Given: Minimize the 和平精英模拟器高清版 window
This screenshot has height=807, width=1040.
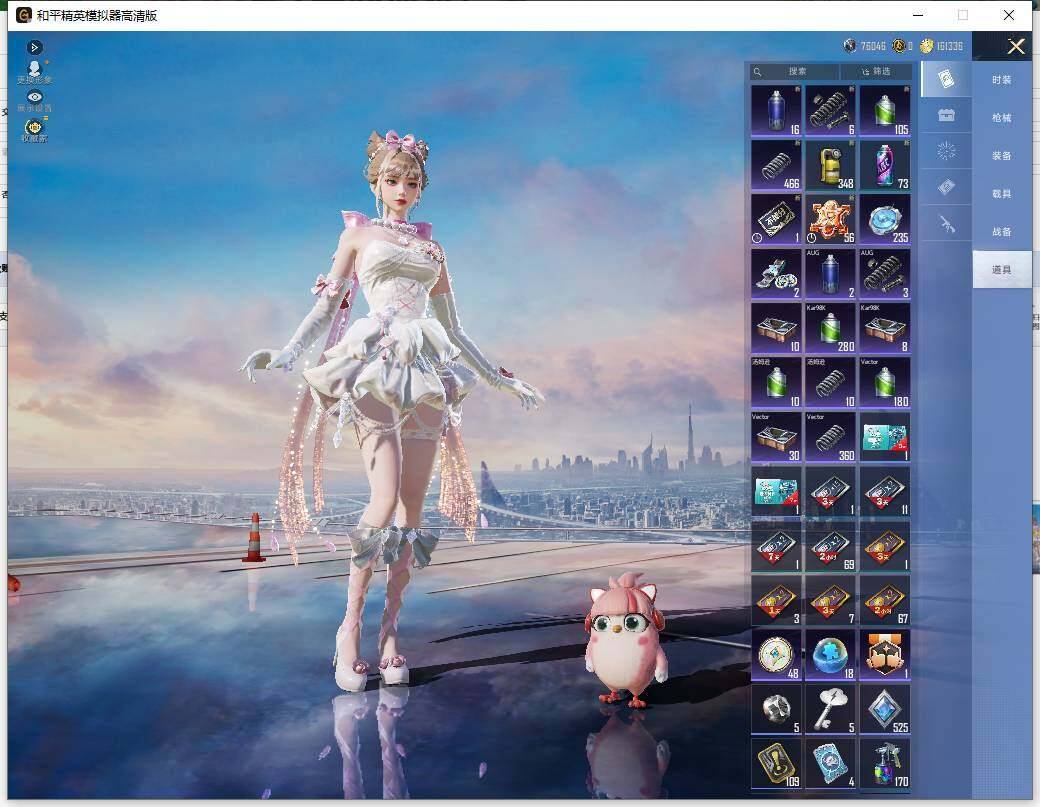Looking at the screenshot, I should pos(918,15).
